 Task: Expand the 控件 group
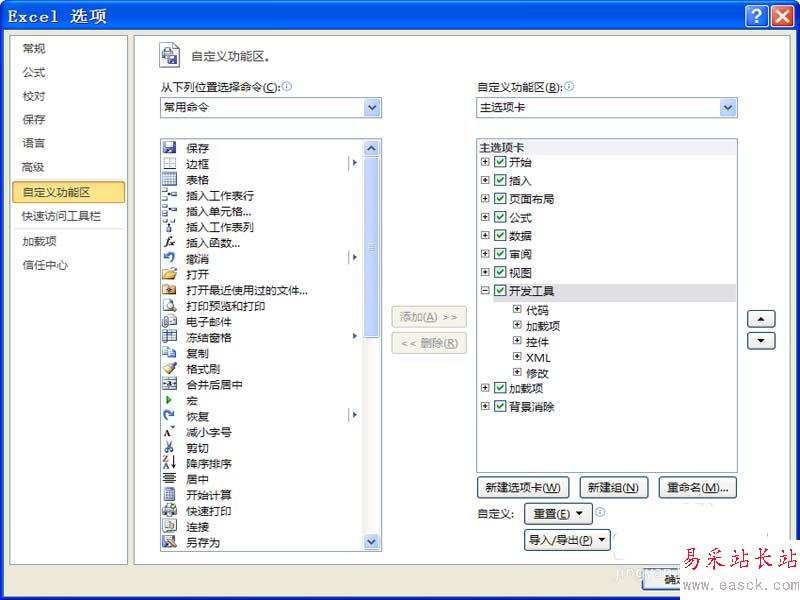[x=517, y=341]
